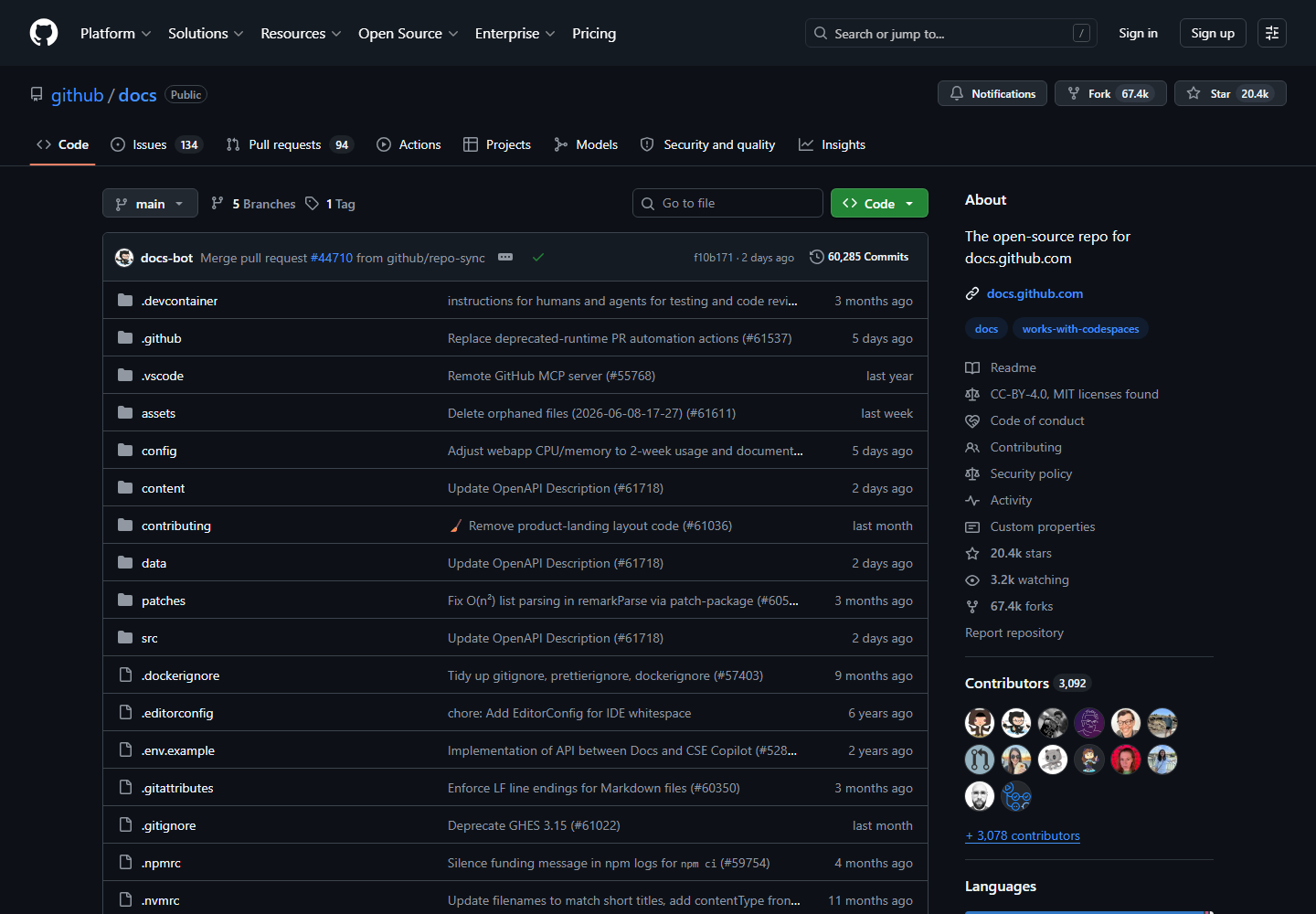Click the .devcontainer folder icon
The width and height of the screenshot is (1316, 914).
point(125,301)
